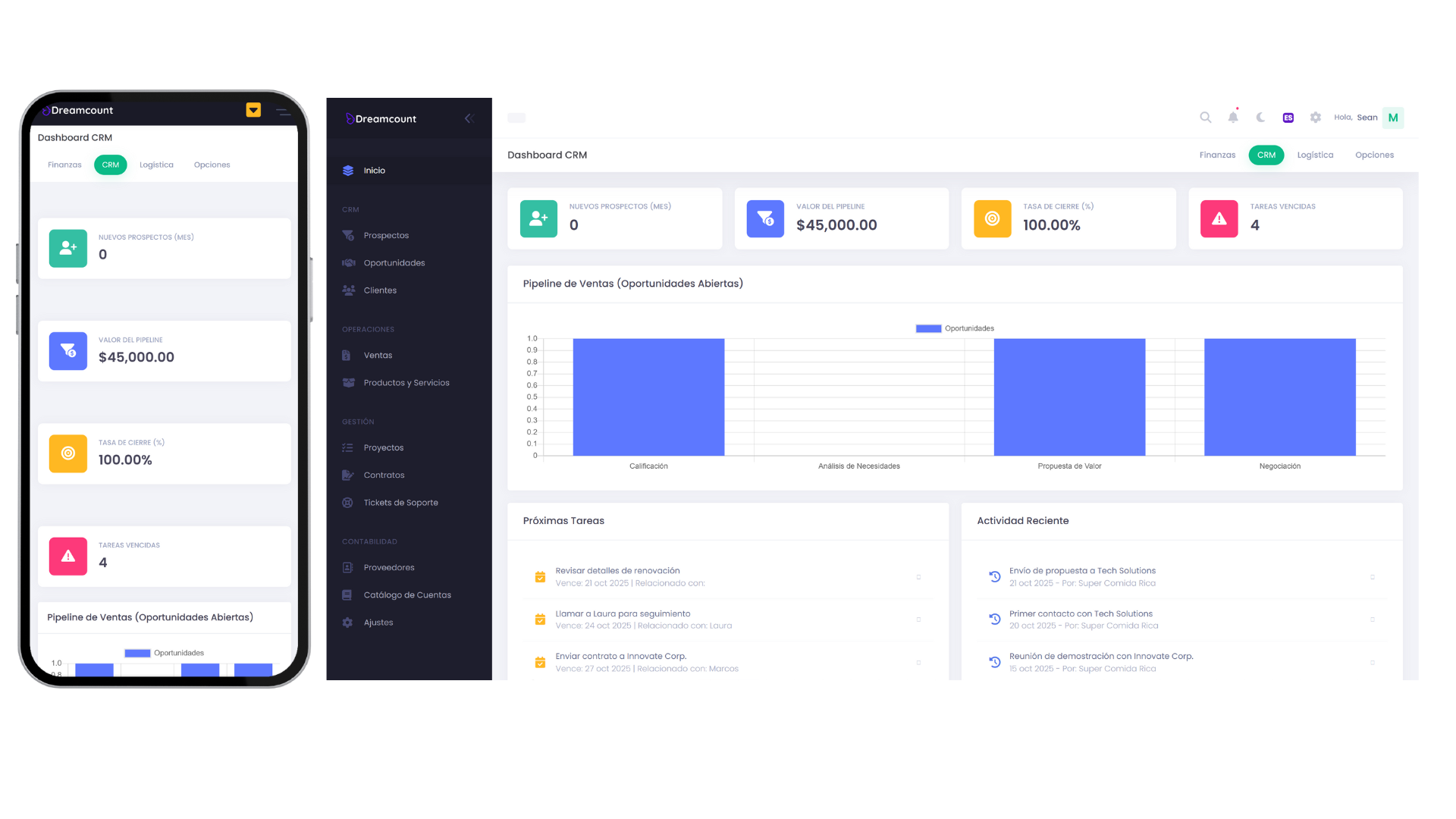Open the Logística dashboard tab

pos(1315,155)
